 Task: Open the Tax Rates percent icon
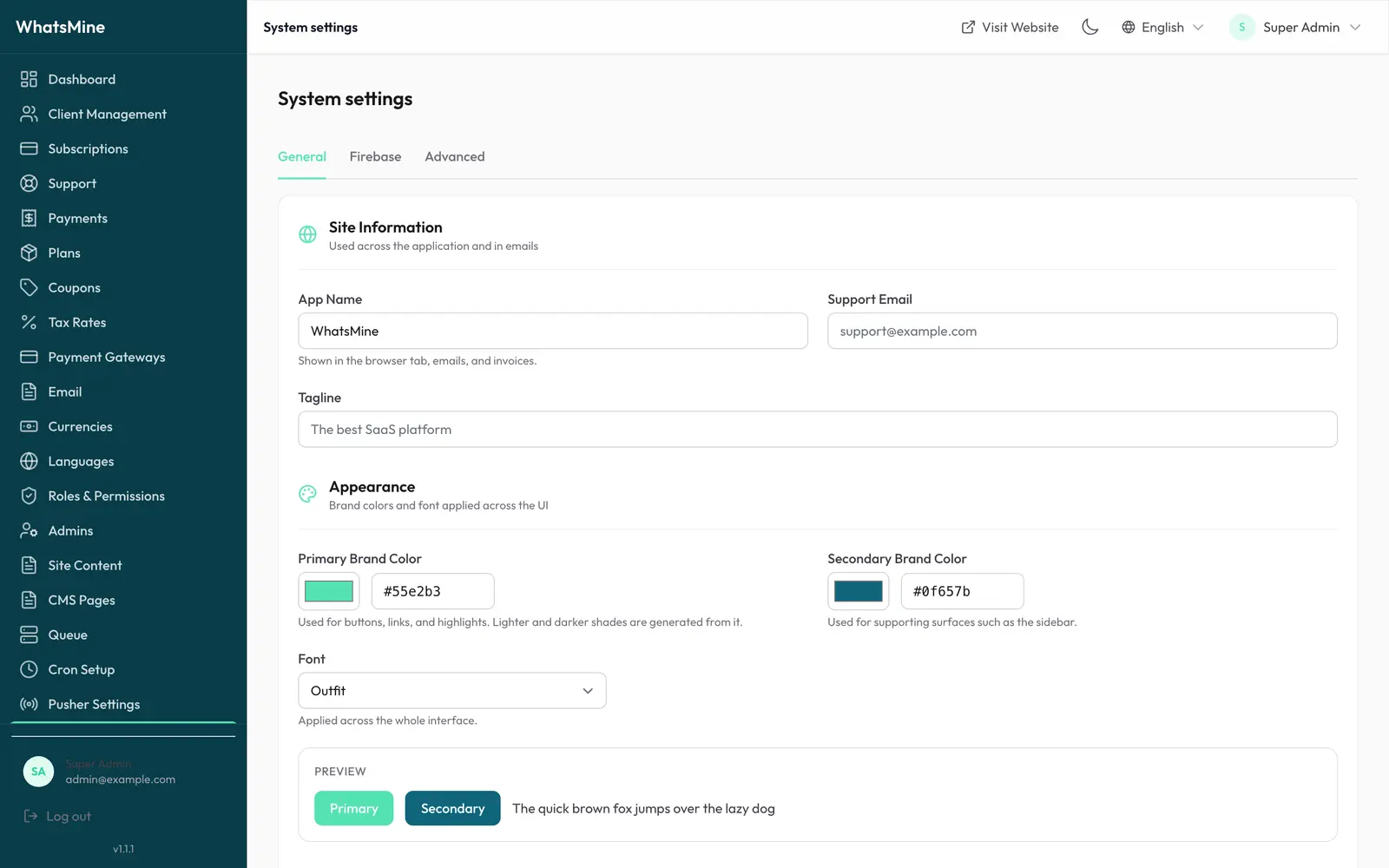(x=29, y=322)
